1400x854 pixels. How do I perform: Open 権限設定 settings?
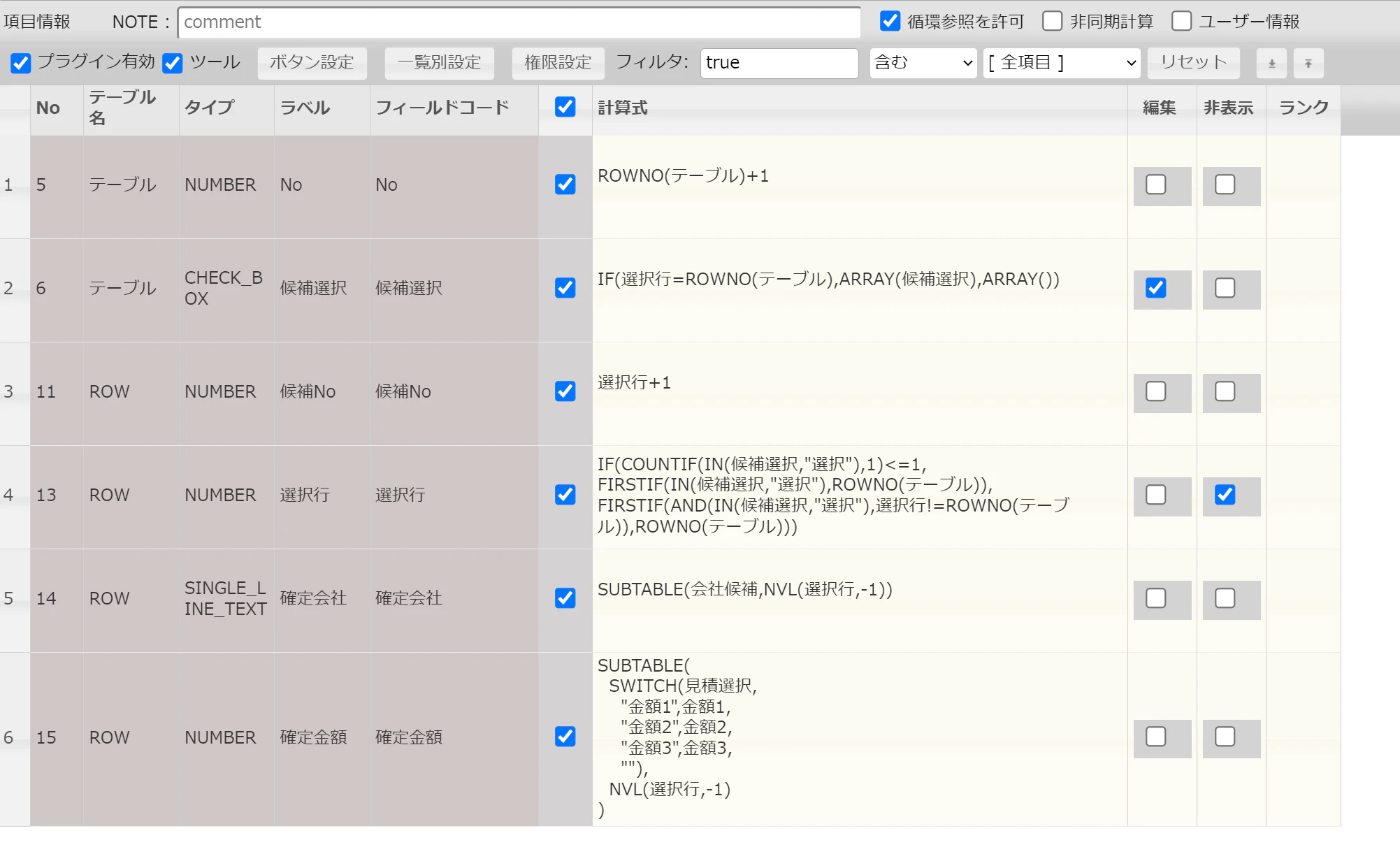(558, 63)
